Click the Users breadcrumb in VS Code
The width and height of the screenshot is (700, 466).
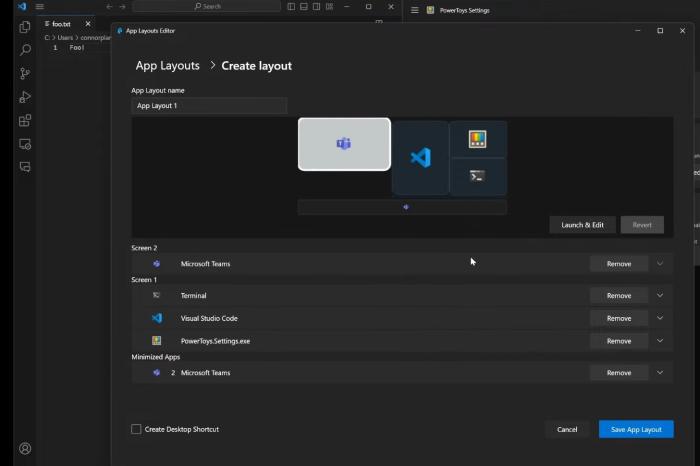(x=65, y=37)
